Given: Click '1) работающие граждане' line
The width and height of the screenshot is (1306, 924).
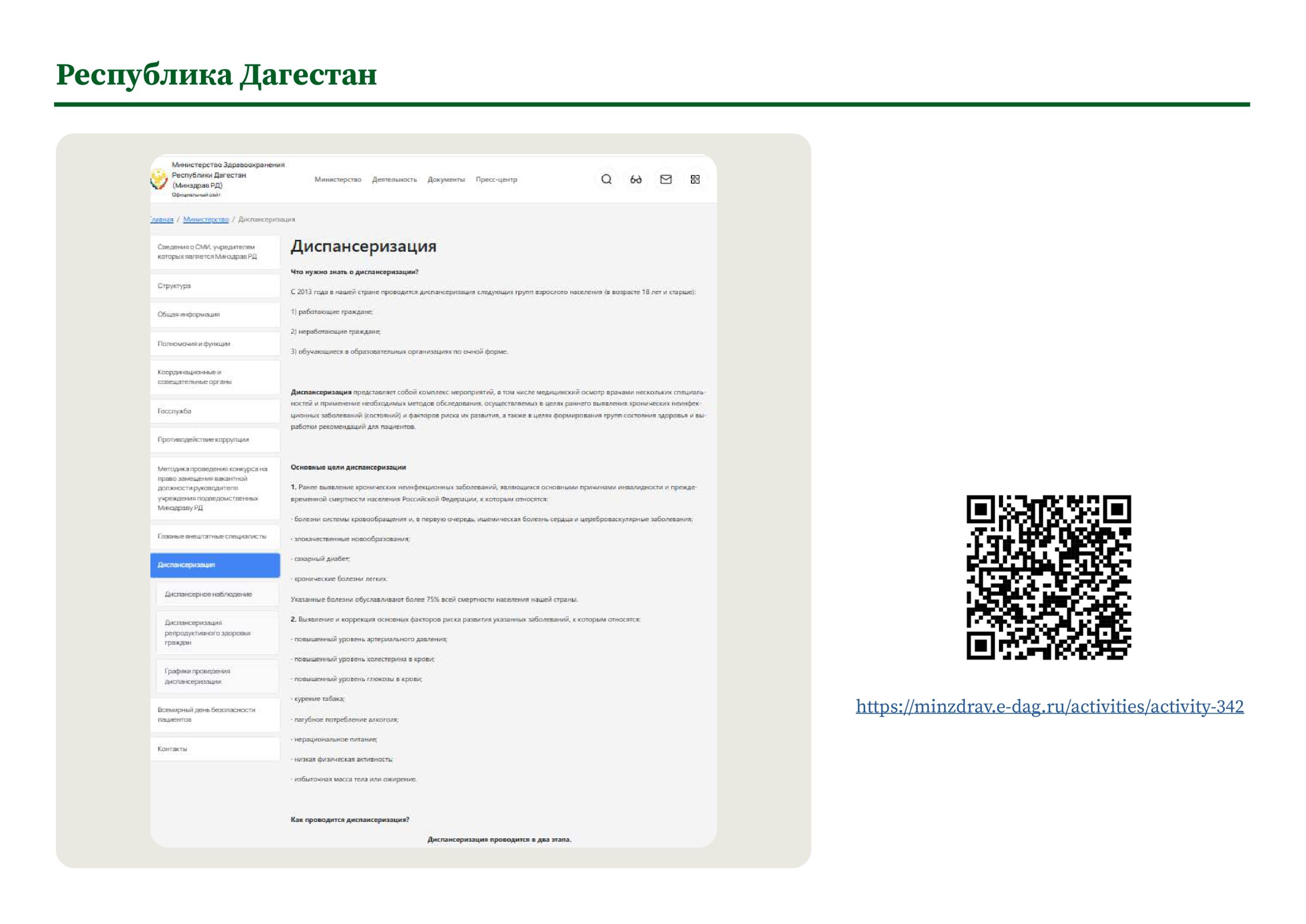Looking at the screenshot, I should coord(332,312).
